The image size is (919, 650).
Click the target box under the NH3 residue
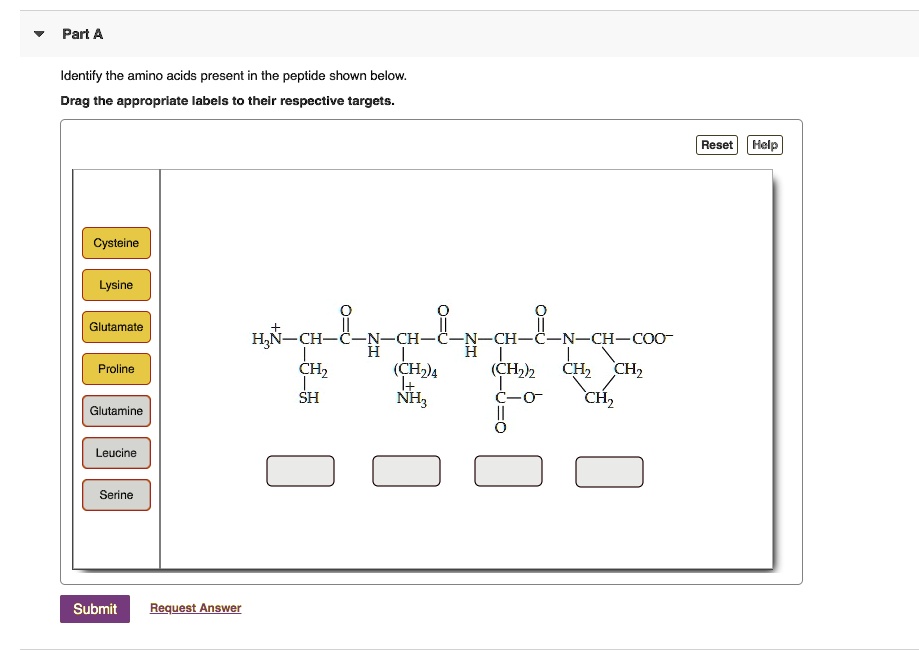(406, 471)
